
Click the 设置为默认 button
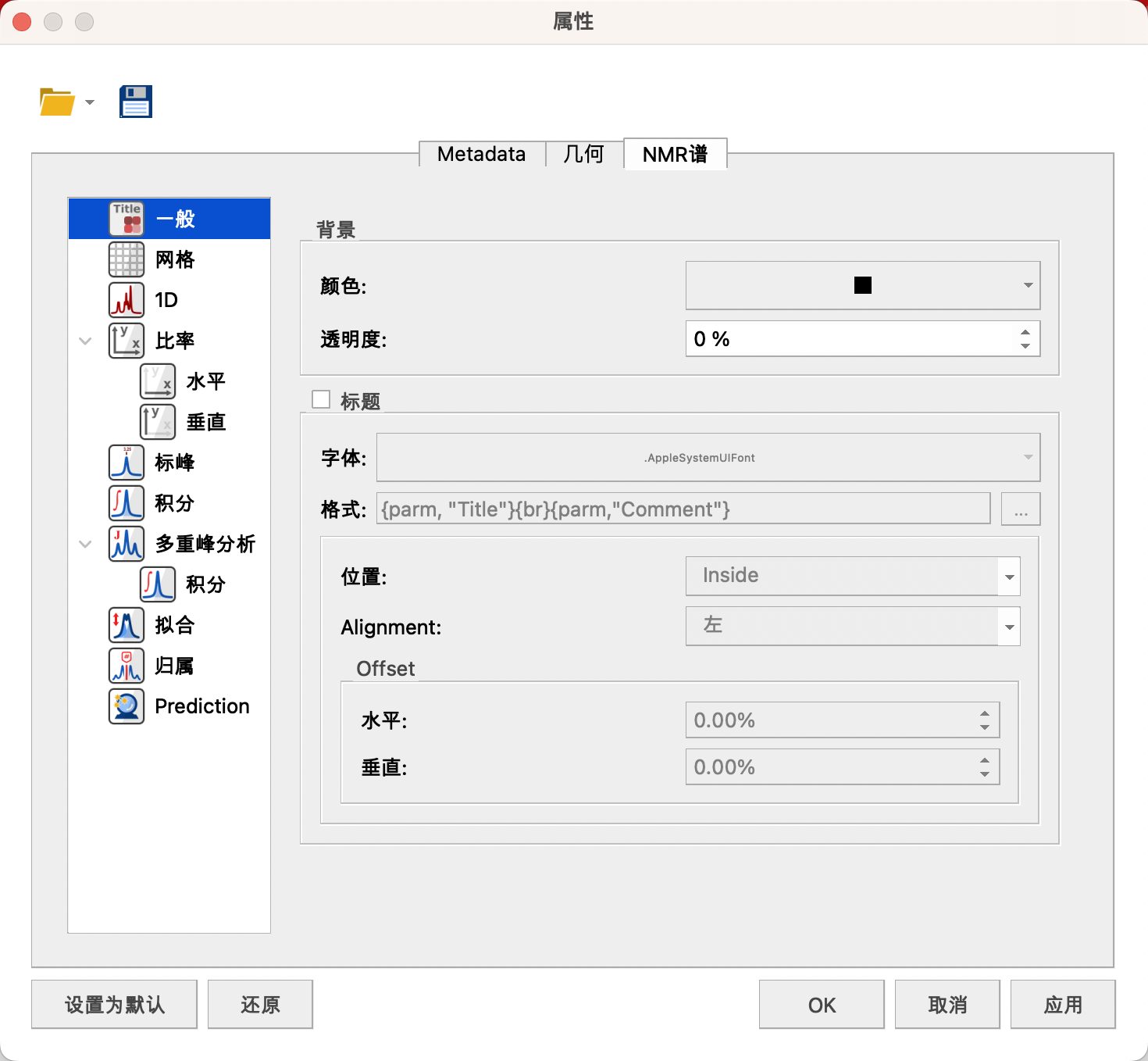coord(115,1005)
